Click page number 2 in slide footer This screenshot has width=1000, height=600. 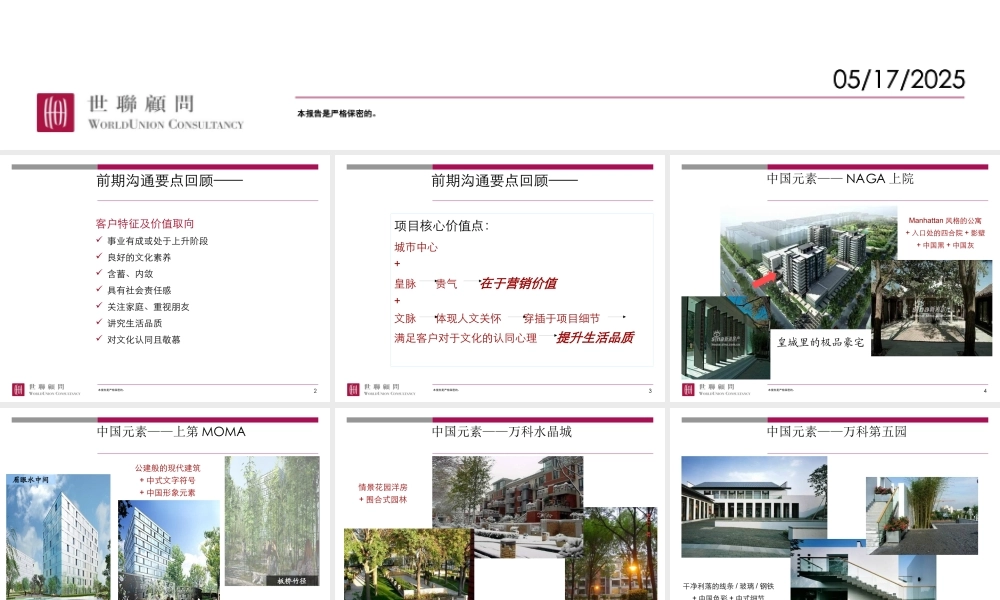coord(315,390)
